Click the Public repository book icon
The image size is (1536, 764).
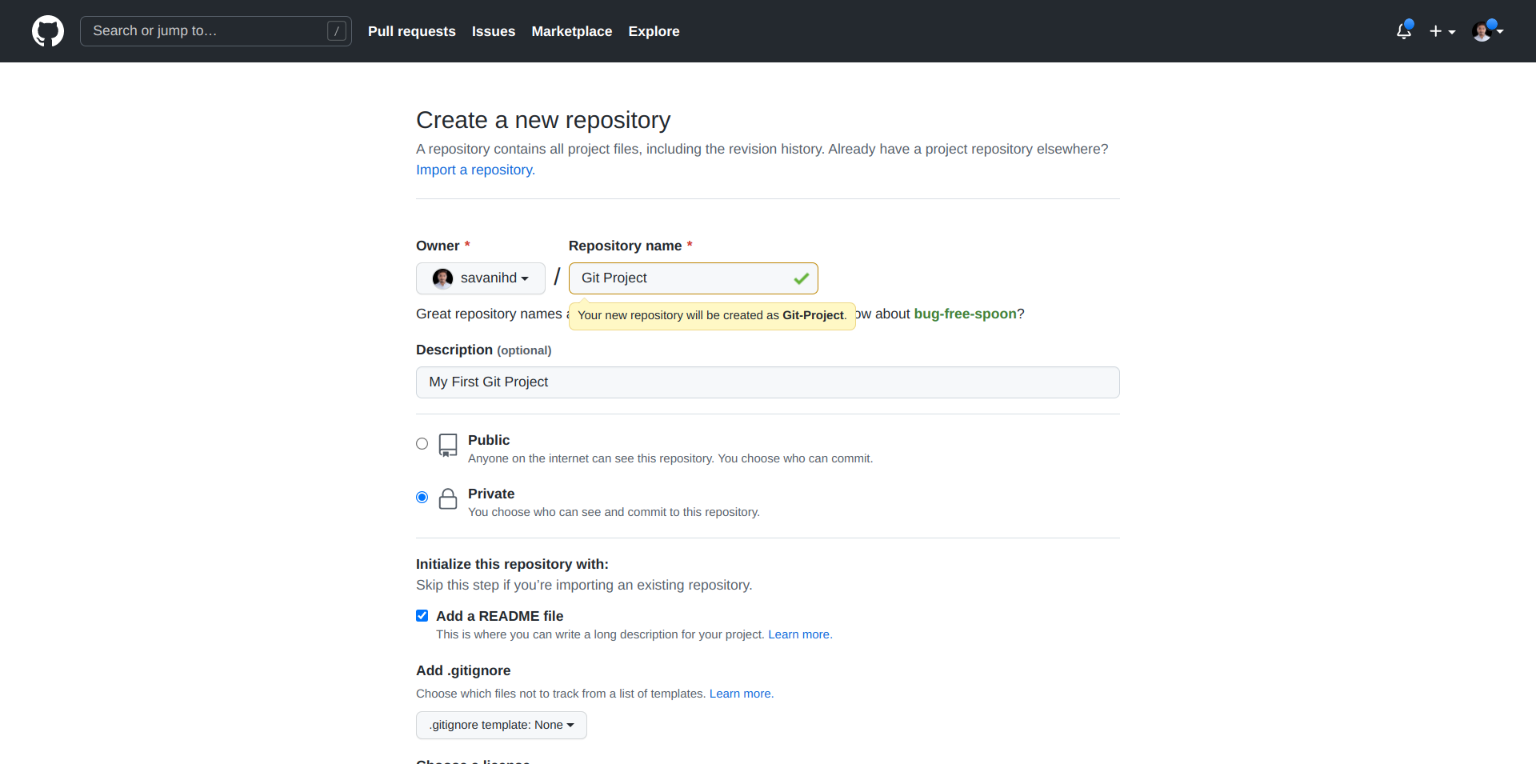click(x=448, y=445)
